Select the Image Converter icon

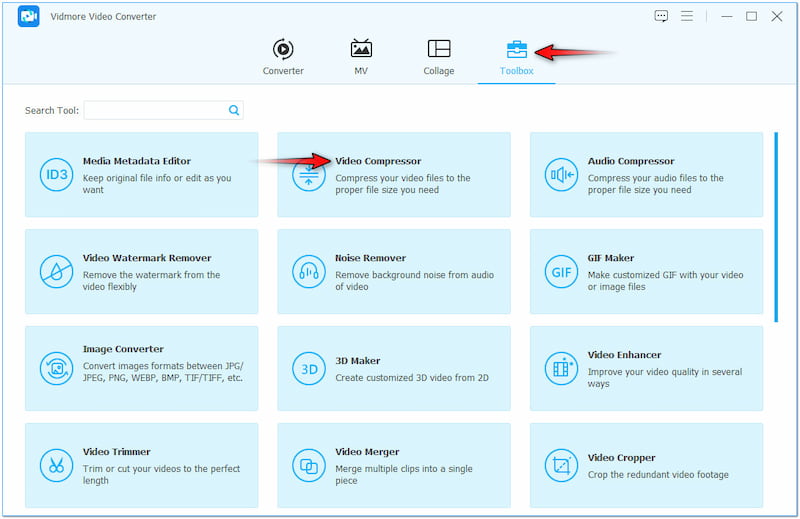(x=56, y=368)
